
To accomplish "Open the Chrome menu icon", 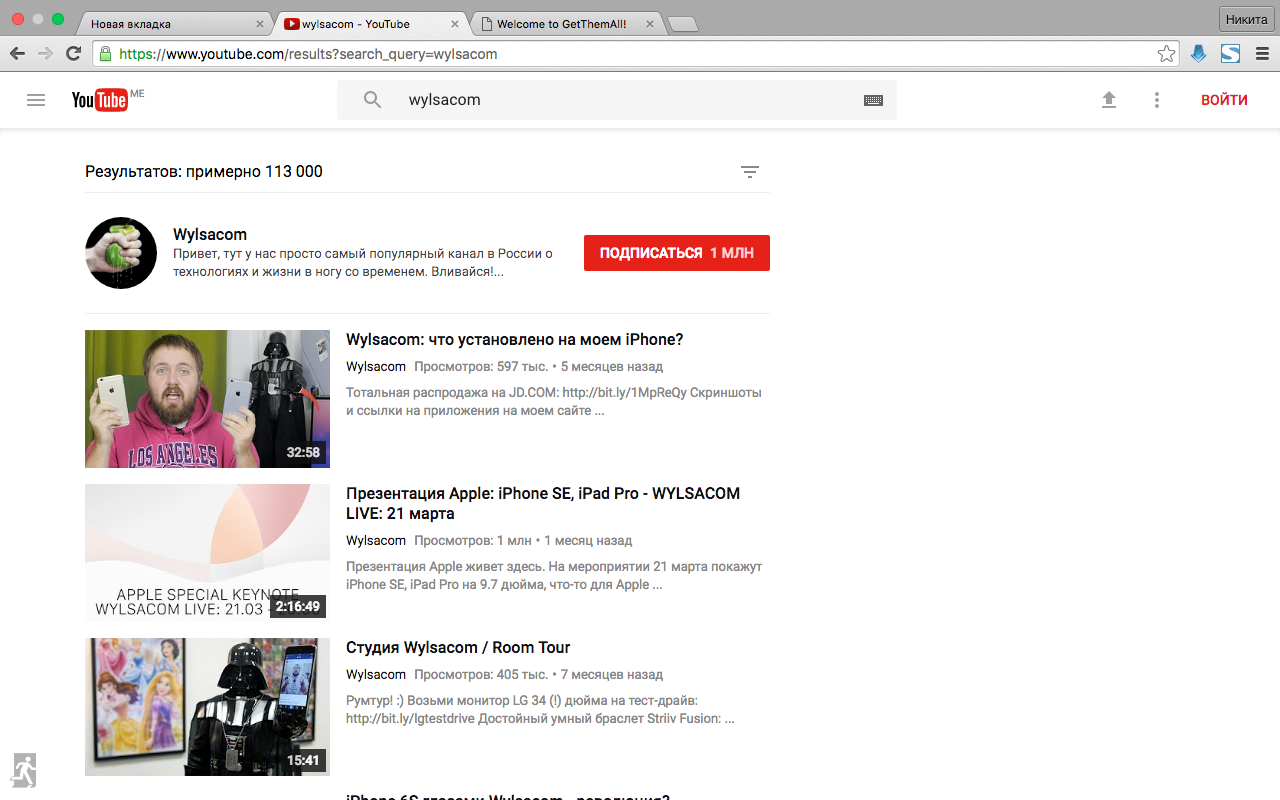I will pos(1262,54).
